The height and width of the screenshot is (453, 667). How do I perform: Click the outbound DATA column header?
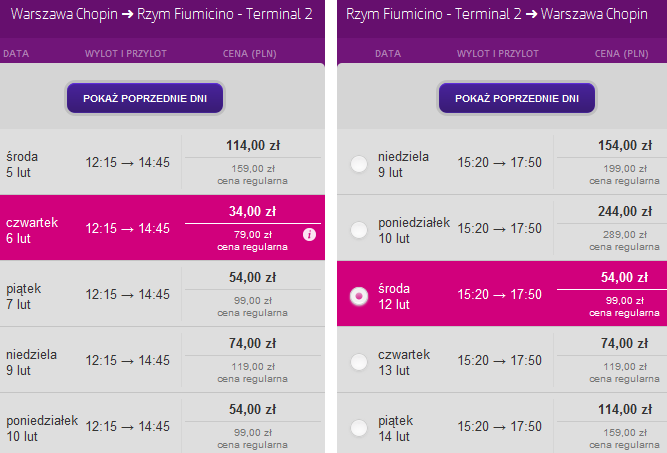pyautogui.click(x=16, y=54)
